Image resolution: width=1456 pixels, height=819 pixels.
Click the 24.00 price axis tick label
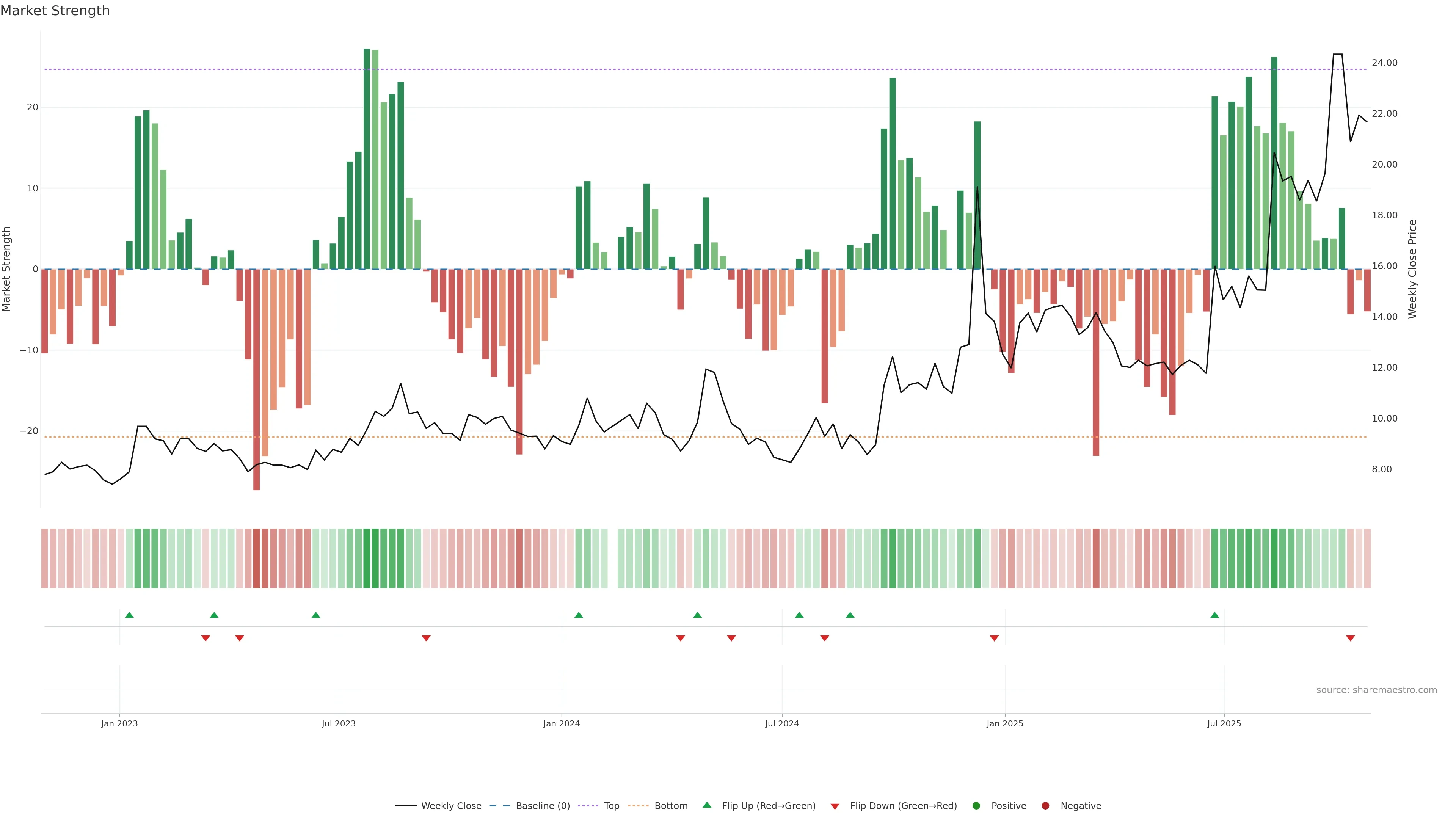pos(1384,63)
